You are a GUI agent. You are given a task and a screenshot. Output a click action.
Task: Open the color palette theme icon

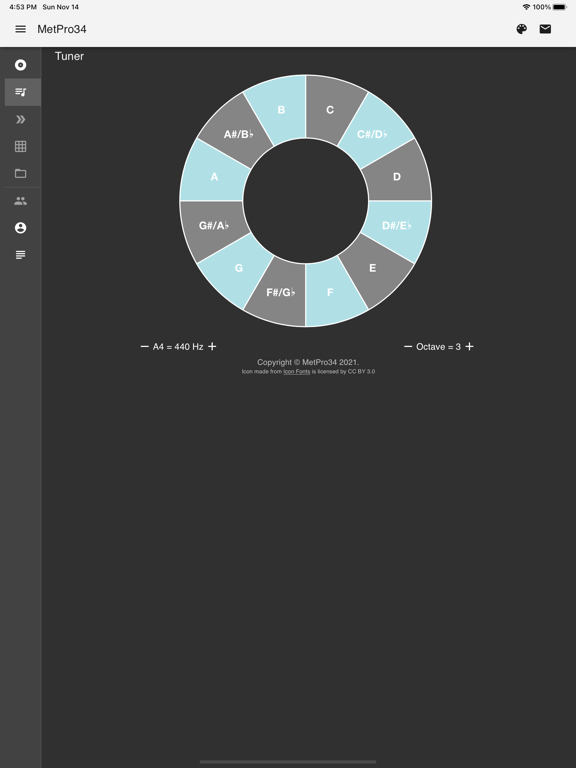522,29
